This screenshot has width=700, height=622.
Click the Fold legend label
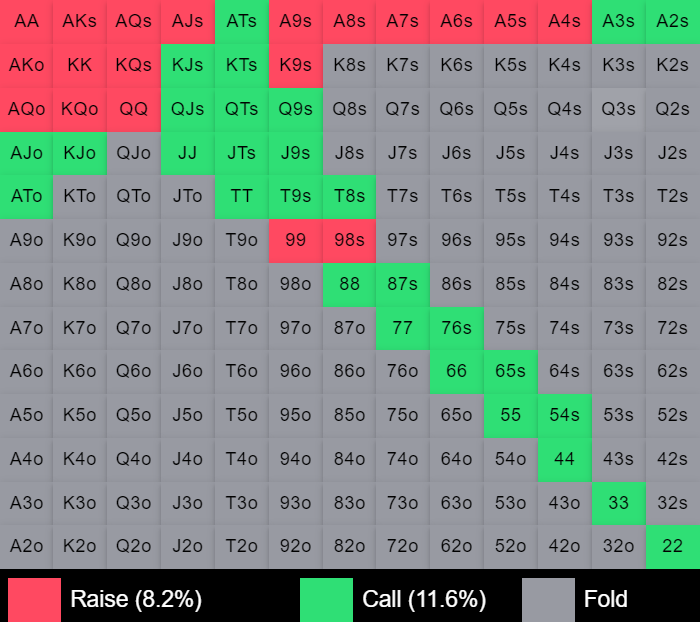606,599
